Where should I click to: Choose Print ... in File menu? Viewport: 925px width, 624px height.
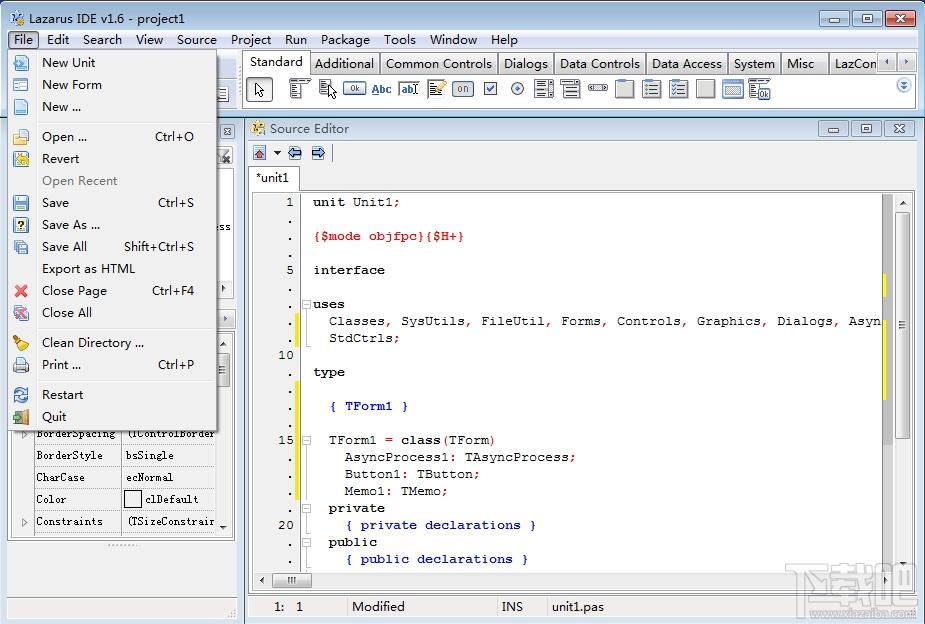tap(113, 364)
